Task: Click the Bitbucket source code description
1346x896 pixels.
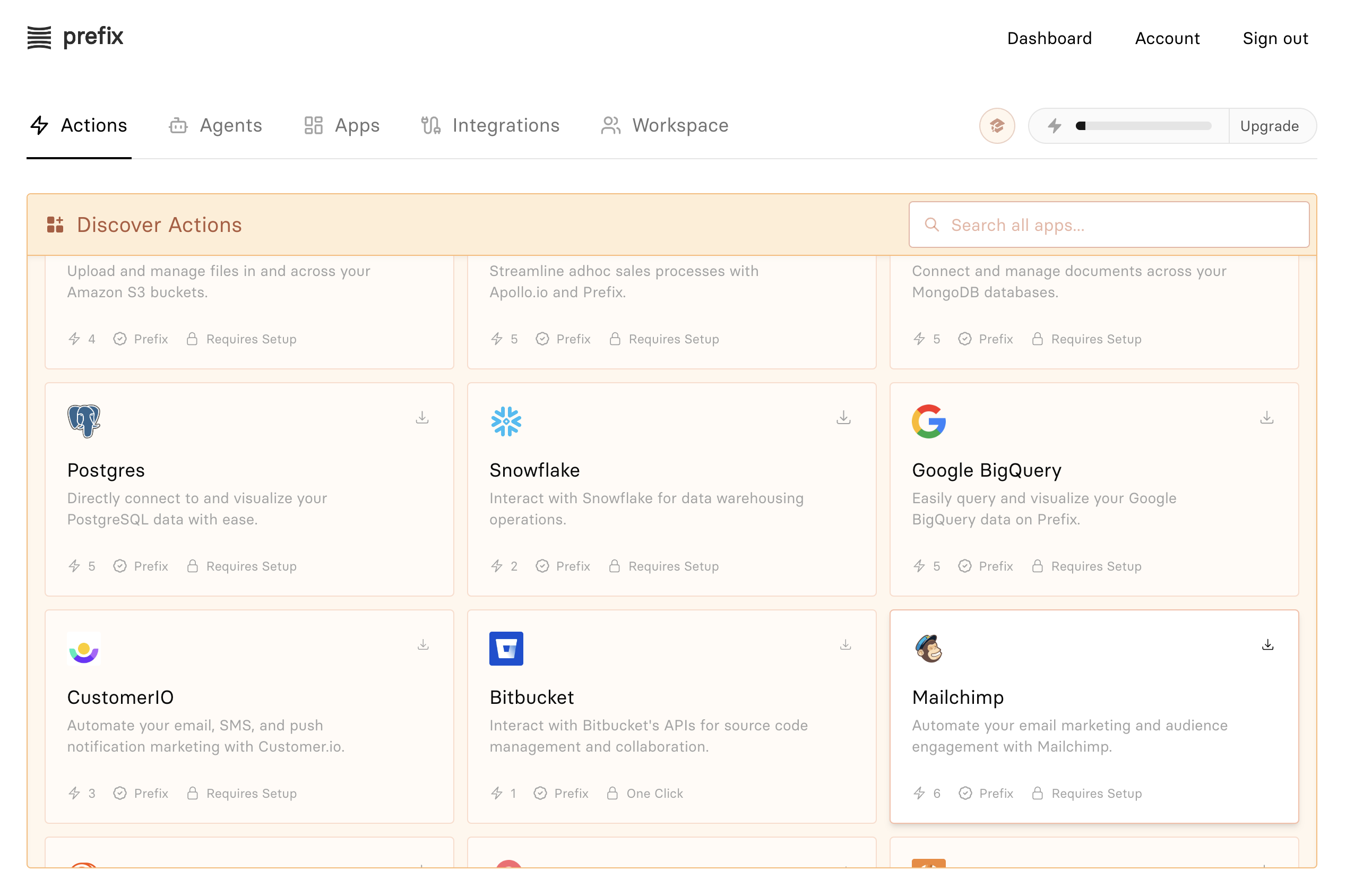Action: (x=649, y=736)
